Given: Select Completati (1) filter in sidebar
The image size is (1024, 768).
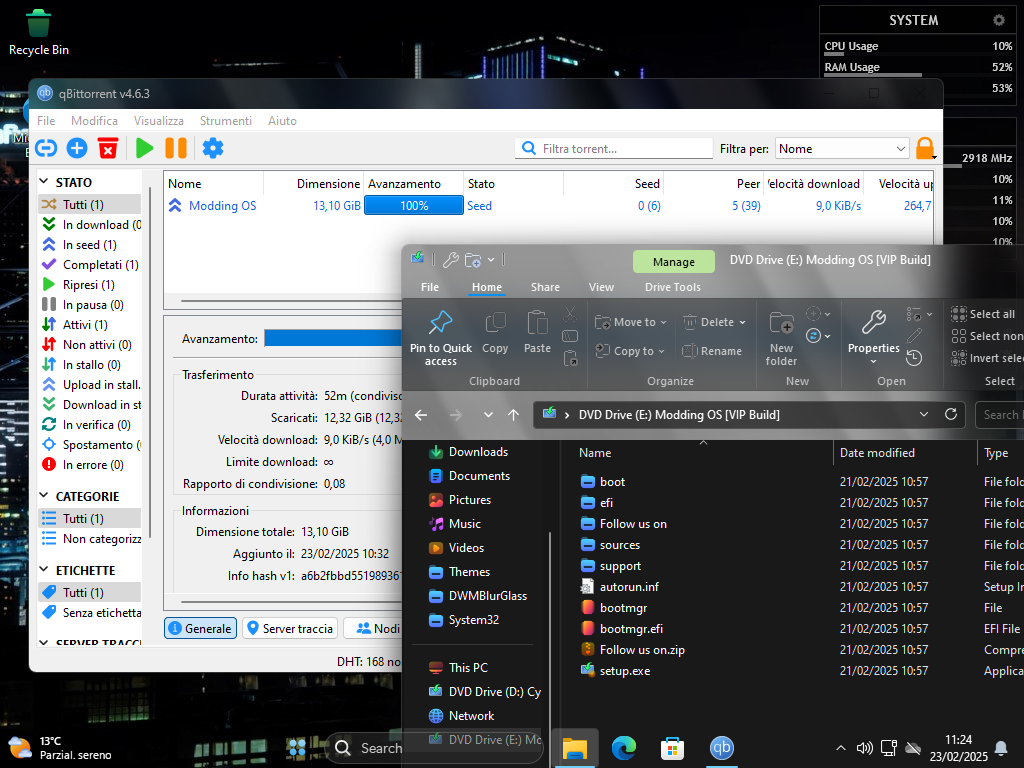Looking at the screenshot, I should (89, 264).
